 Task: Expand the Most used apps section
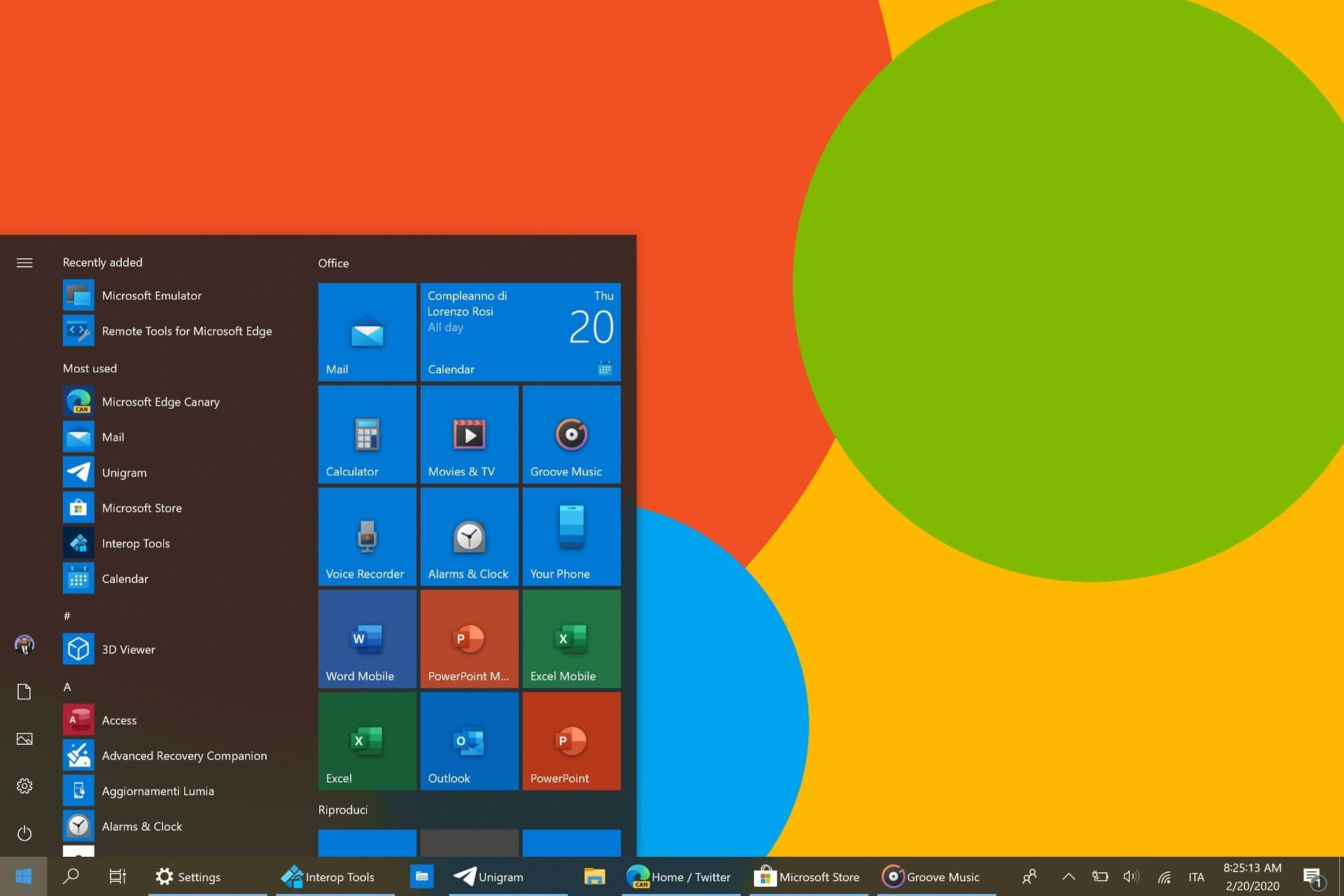pyautogui.click(x=90, y=367)
